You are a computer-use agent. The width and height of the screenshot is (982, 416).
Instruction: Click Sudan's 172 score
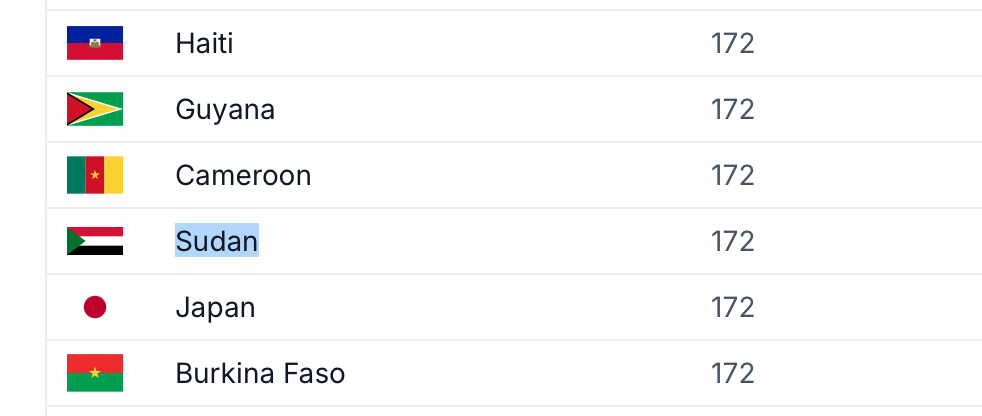coord(732,241)
